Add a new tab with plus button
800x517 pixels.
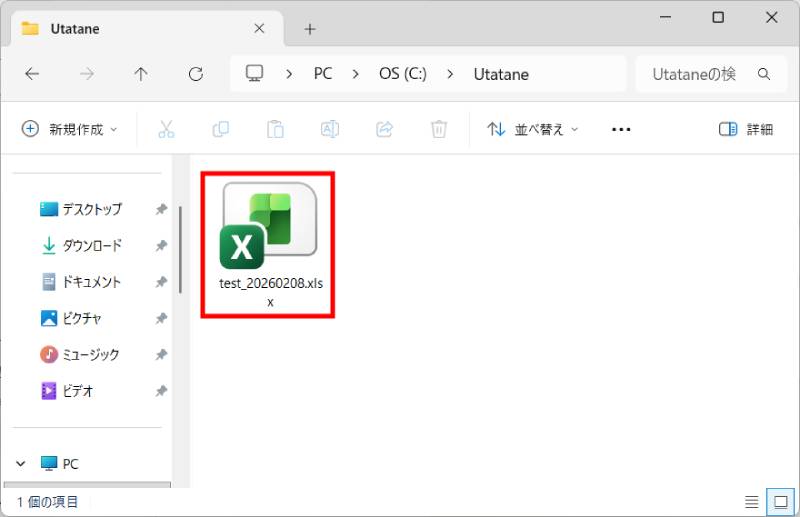coord(310,29)
